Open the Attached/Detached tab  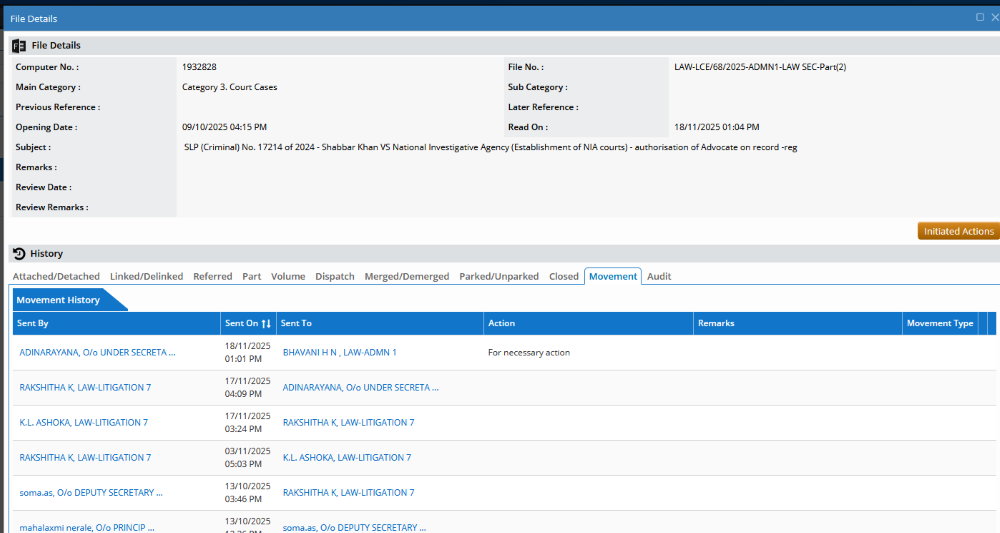point(56,276)
